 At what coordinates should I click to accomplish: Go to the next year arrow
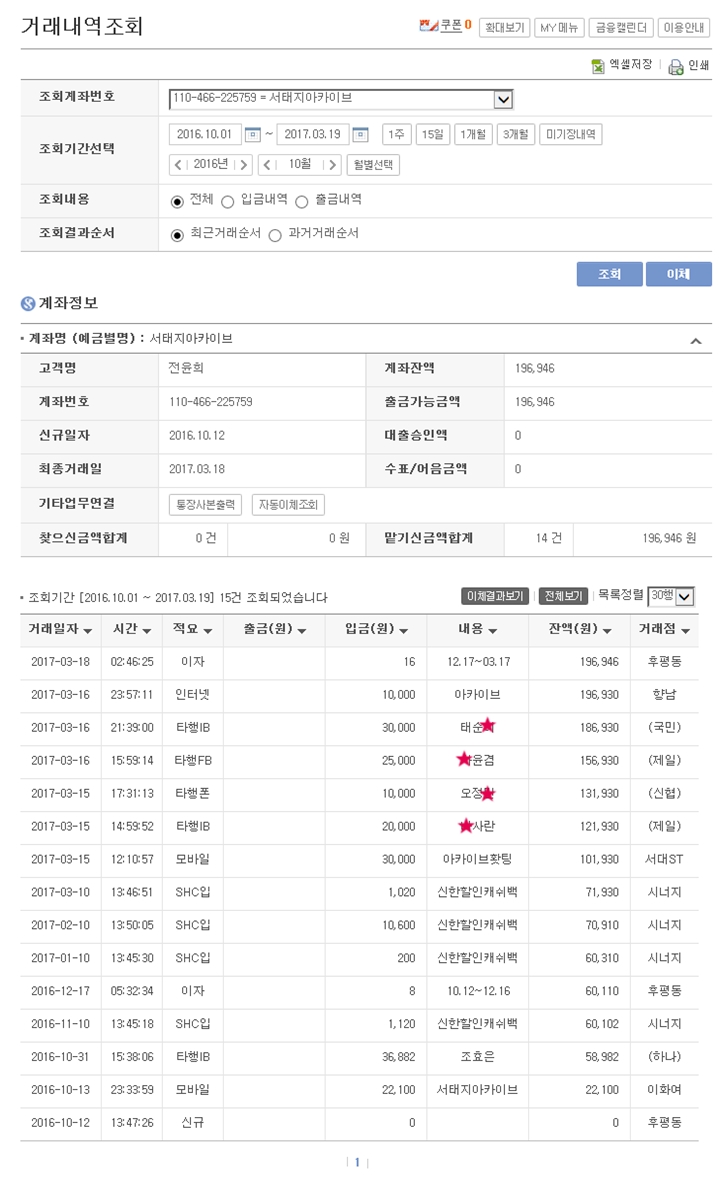point(244,164)
